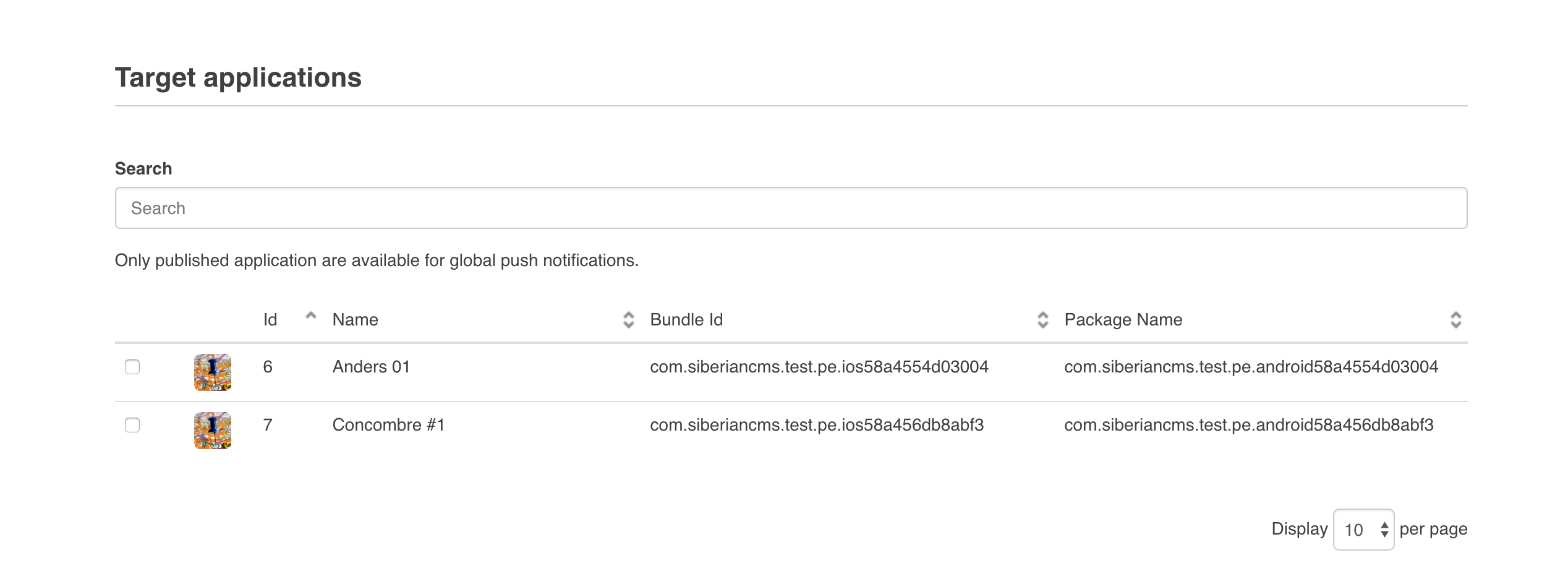Select the Concombre #1 name cell
The image size is (1568, 563).
[389, 425]
